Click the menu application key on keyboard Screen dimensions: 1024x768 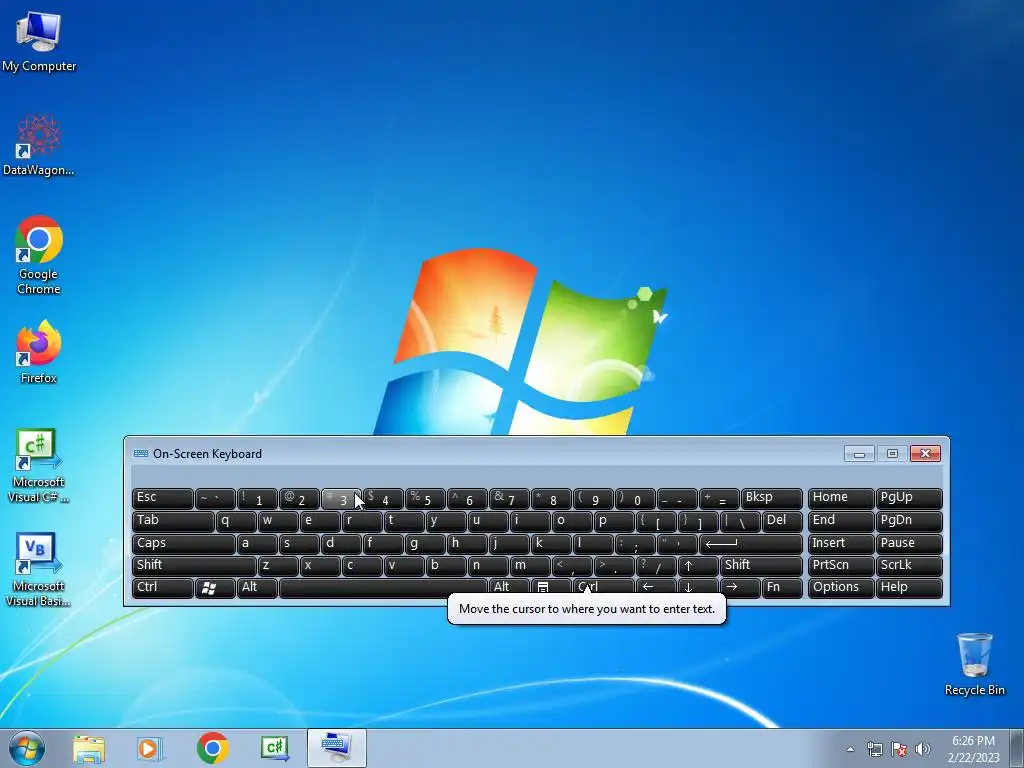[x=551, y=587]
